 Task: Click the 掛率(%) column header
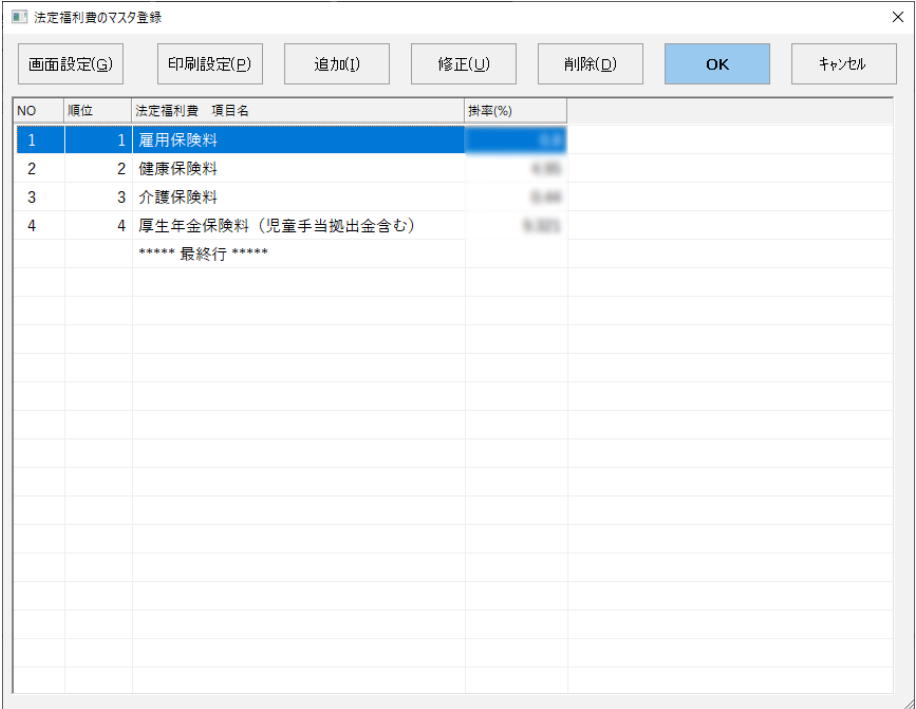[515, 111]
